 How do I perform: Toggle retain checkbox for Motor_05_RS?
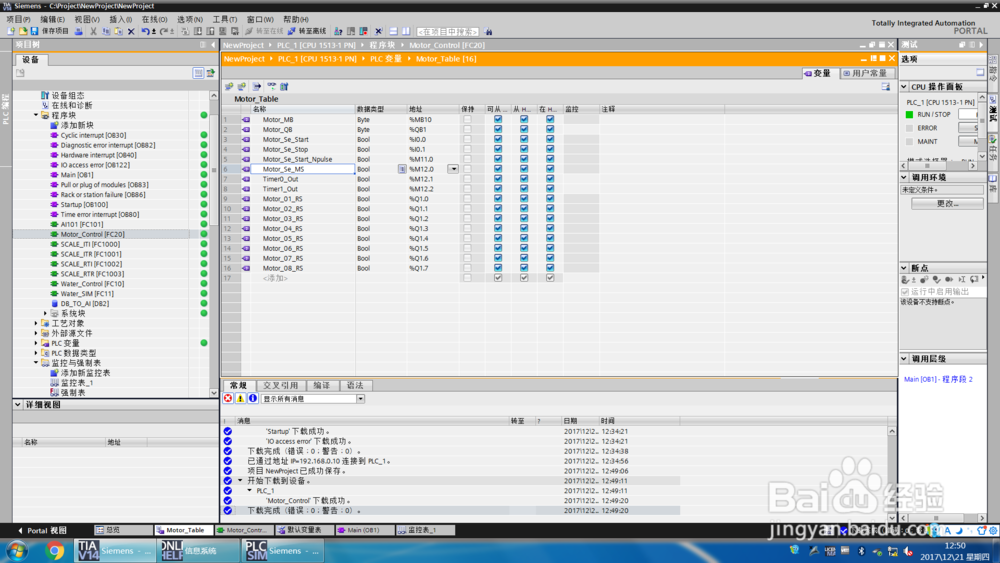click(x=467, y=238)
